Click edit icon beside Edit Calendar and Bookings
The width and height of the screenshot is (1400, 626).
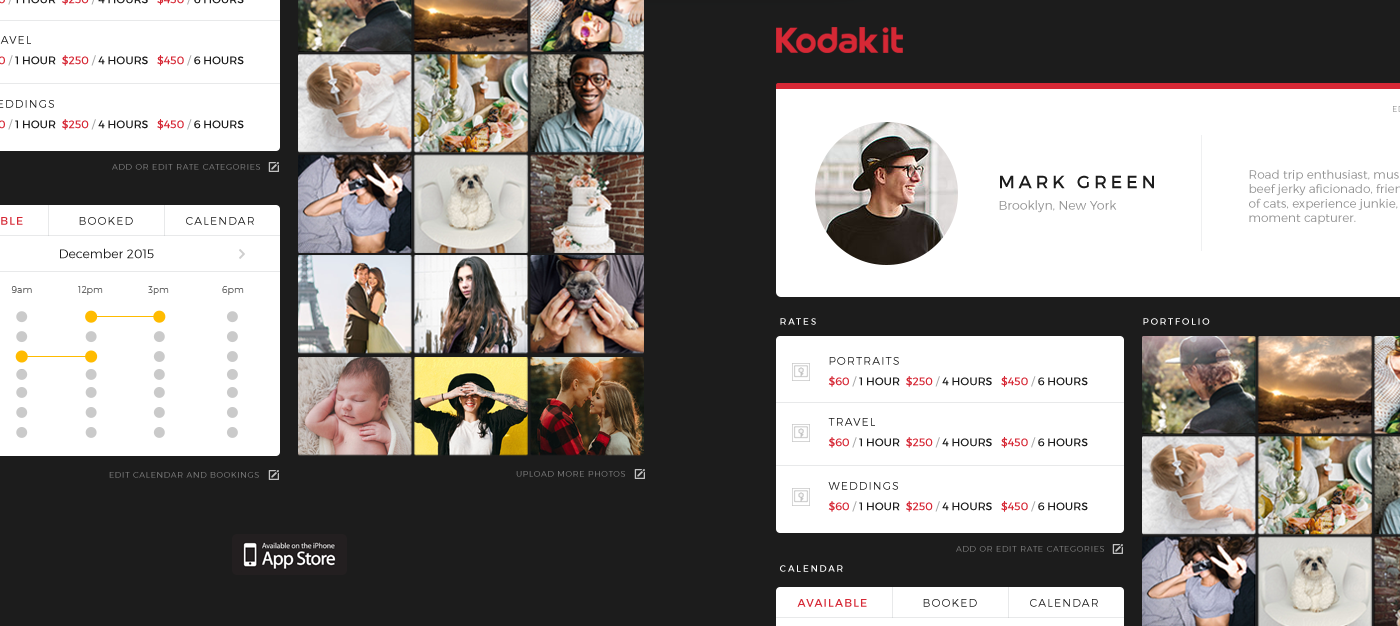point(274,475)
